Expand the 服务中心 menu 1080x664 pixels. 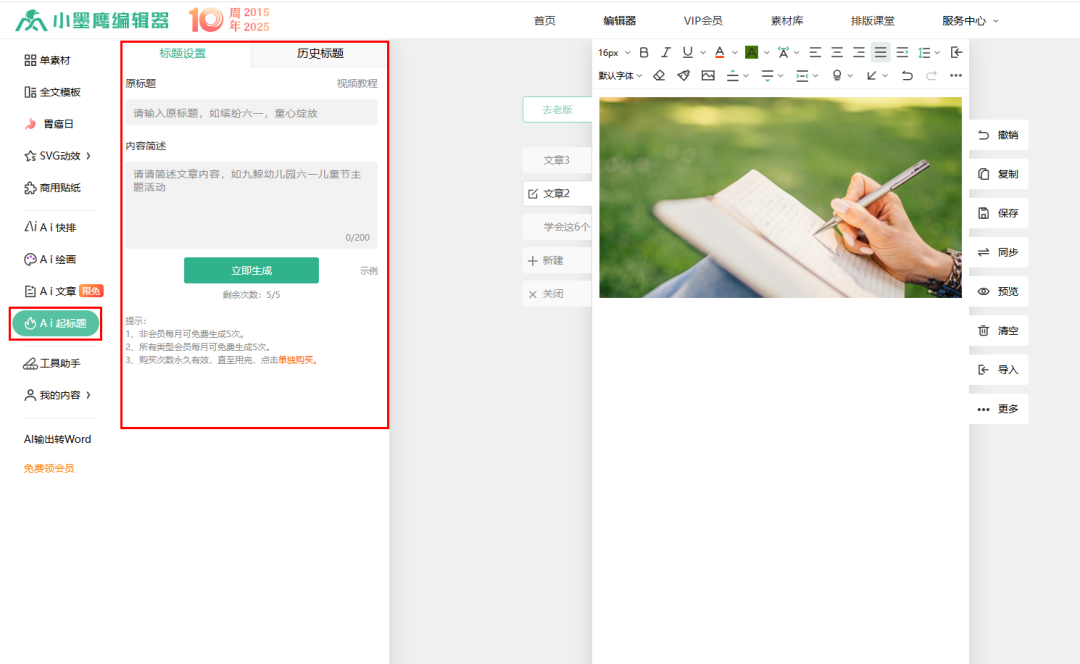[x=969, y=20]
